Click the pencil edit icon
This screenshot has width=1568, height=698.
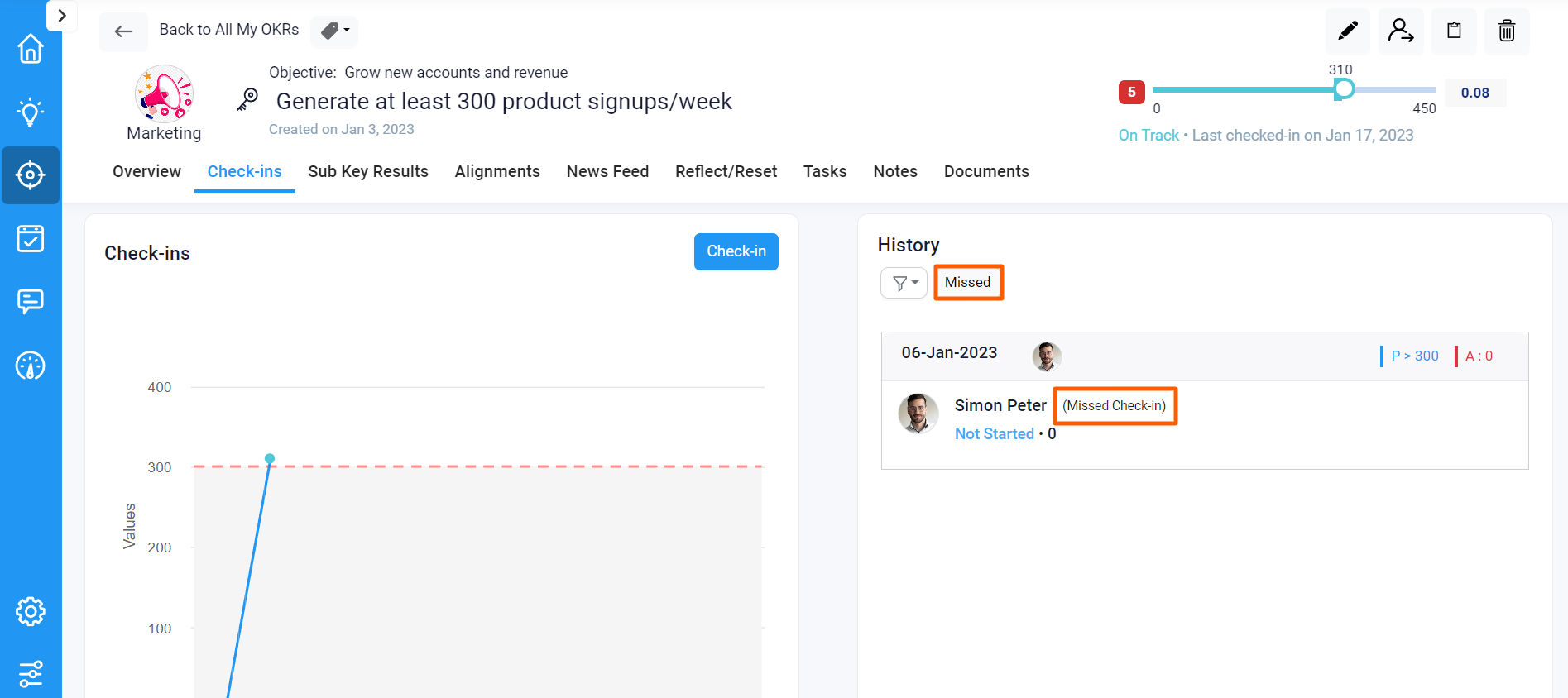coord(1347,31)
